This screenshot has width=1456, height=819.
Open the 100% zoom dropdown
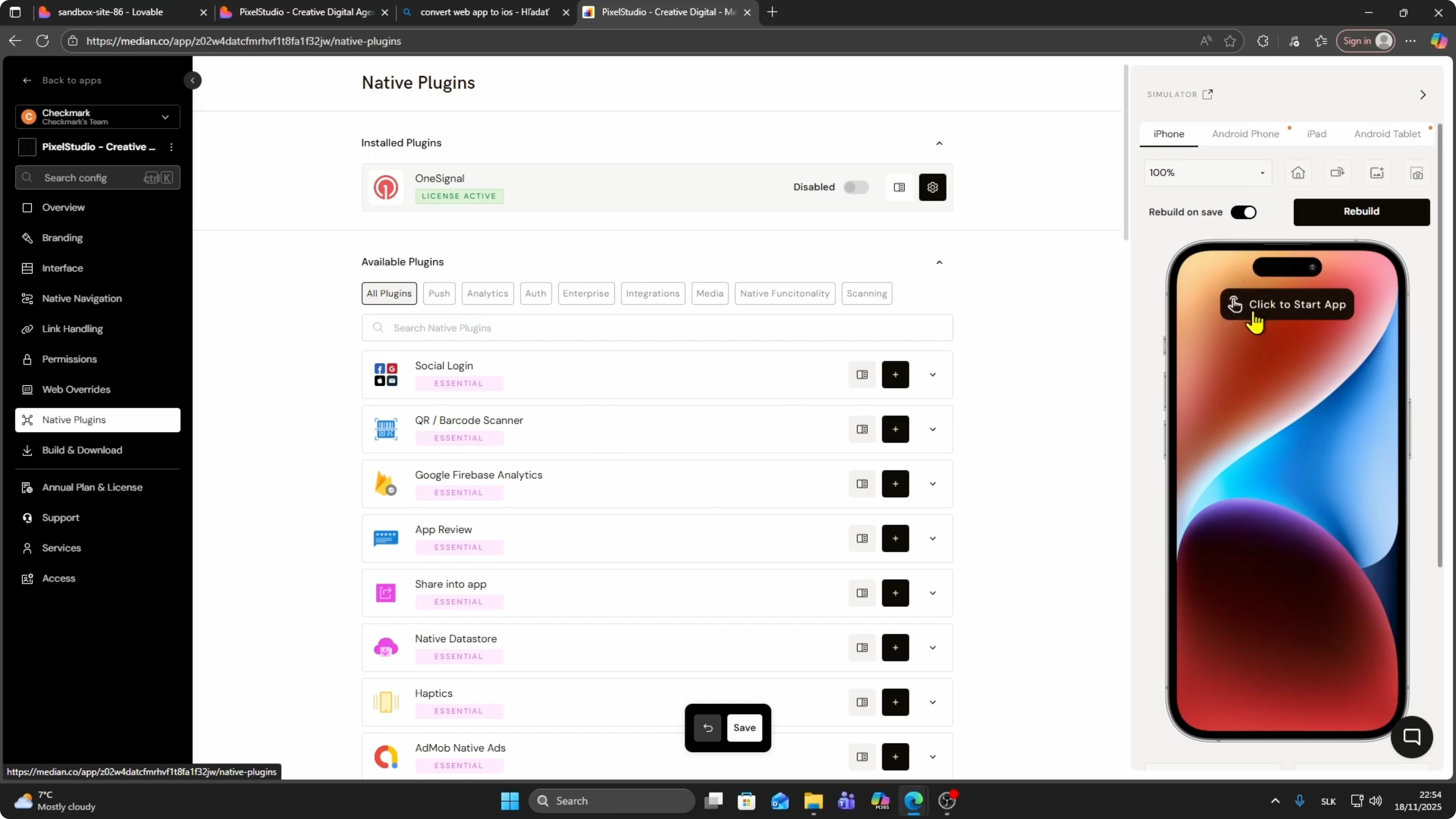(x=1208, y=173)
